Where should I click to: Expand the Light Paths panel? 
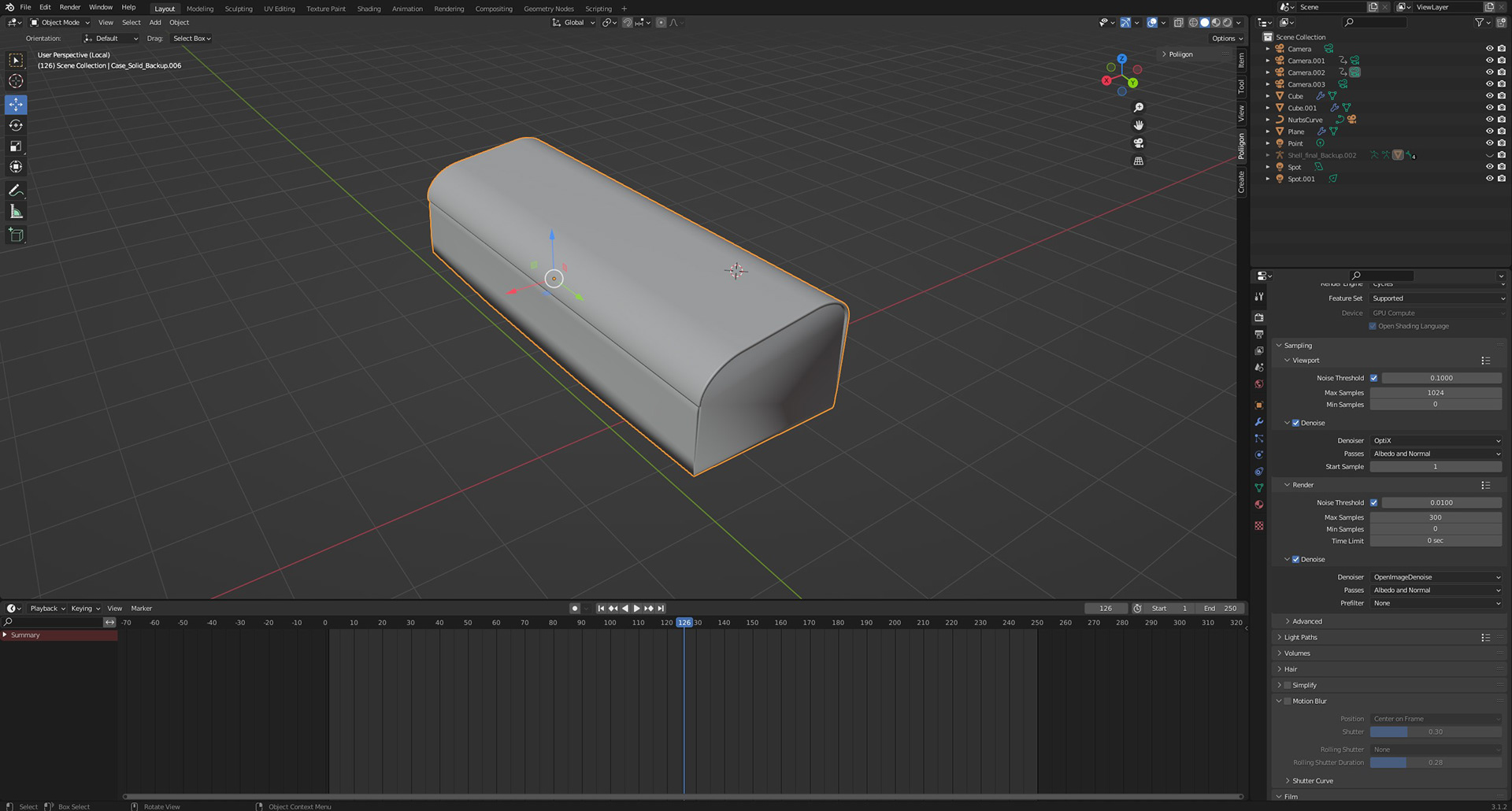pos(1300,637)
